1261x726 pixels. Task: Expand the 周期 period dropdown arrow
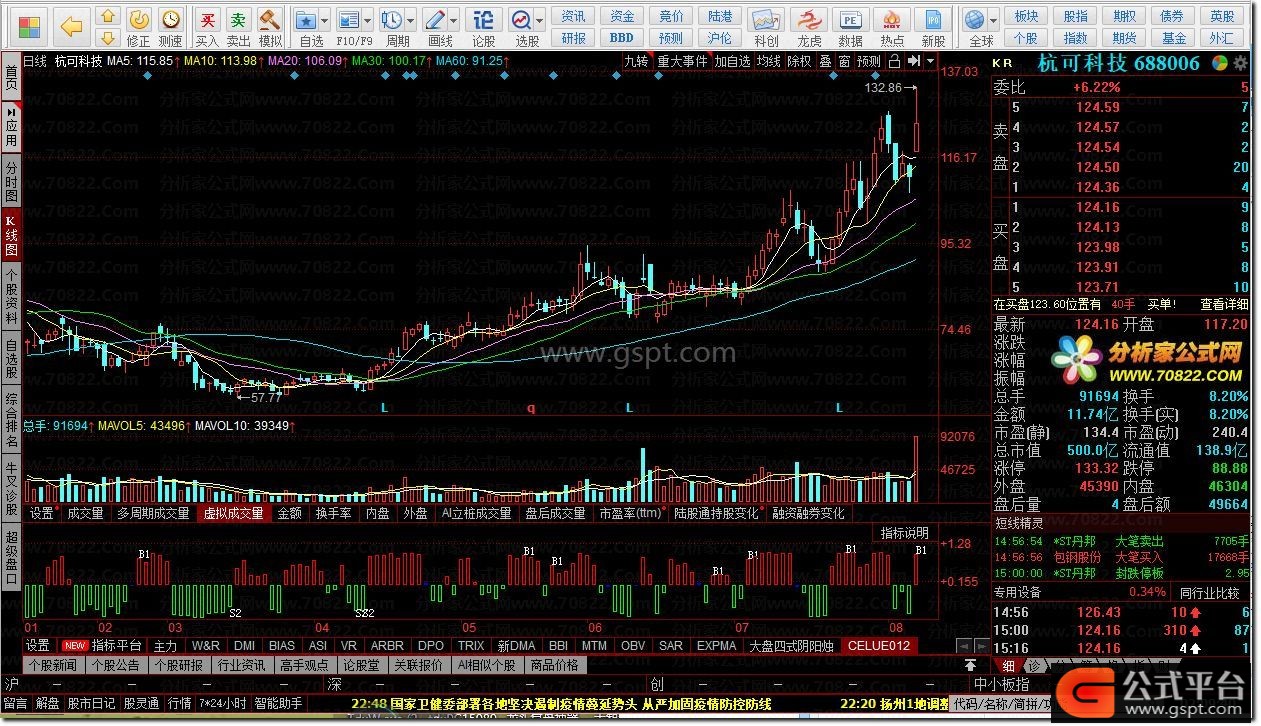[x=411, y=20]
